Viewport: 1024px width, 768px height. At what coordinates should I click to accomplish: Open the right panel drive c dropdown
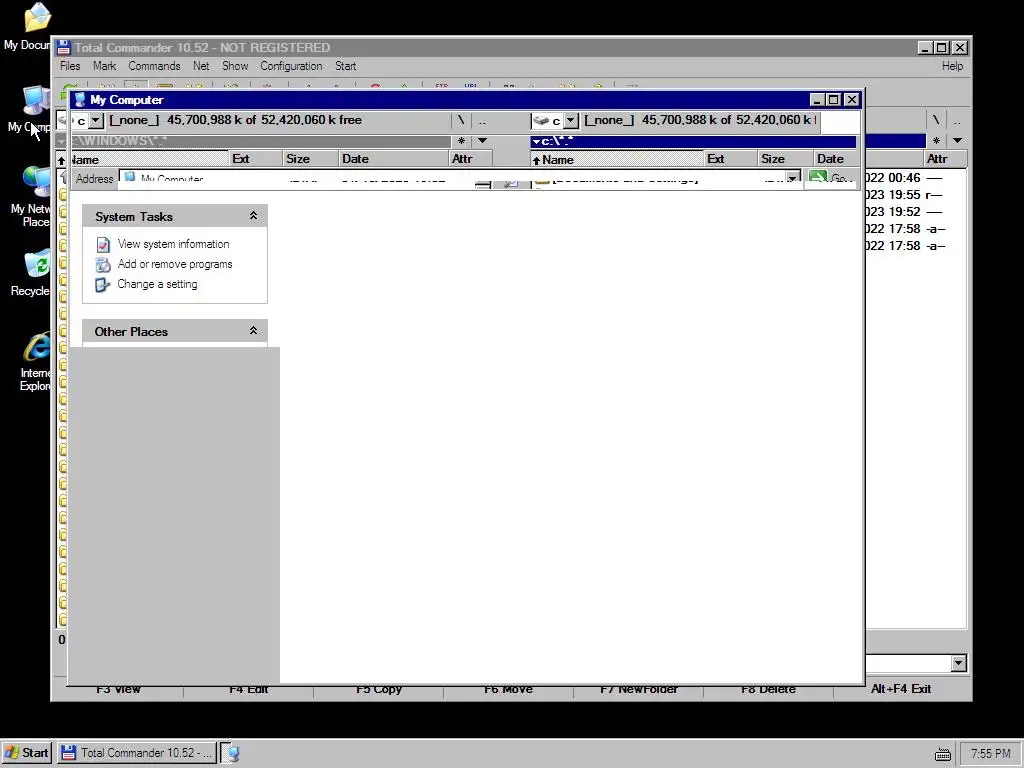click(x=571, y=120)
